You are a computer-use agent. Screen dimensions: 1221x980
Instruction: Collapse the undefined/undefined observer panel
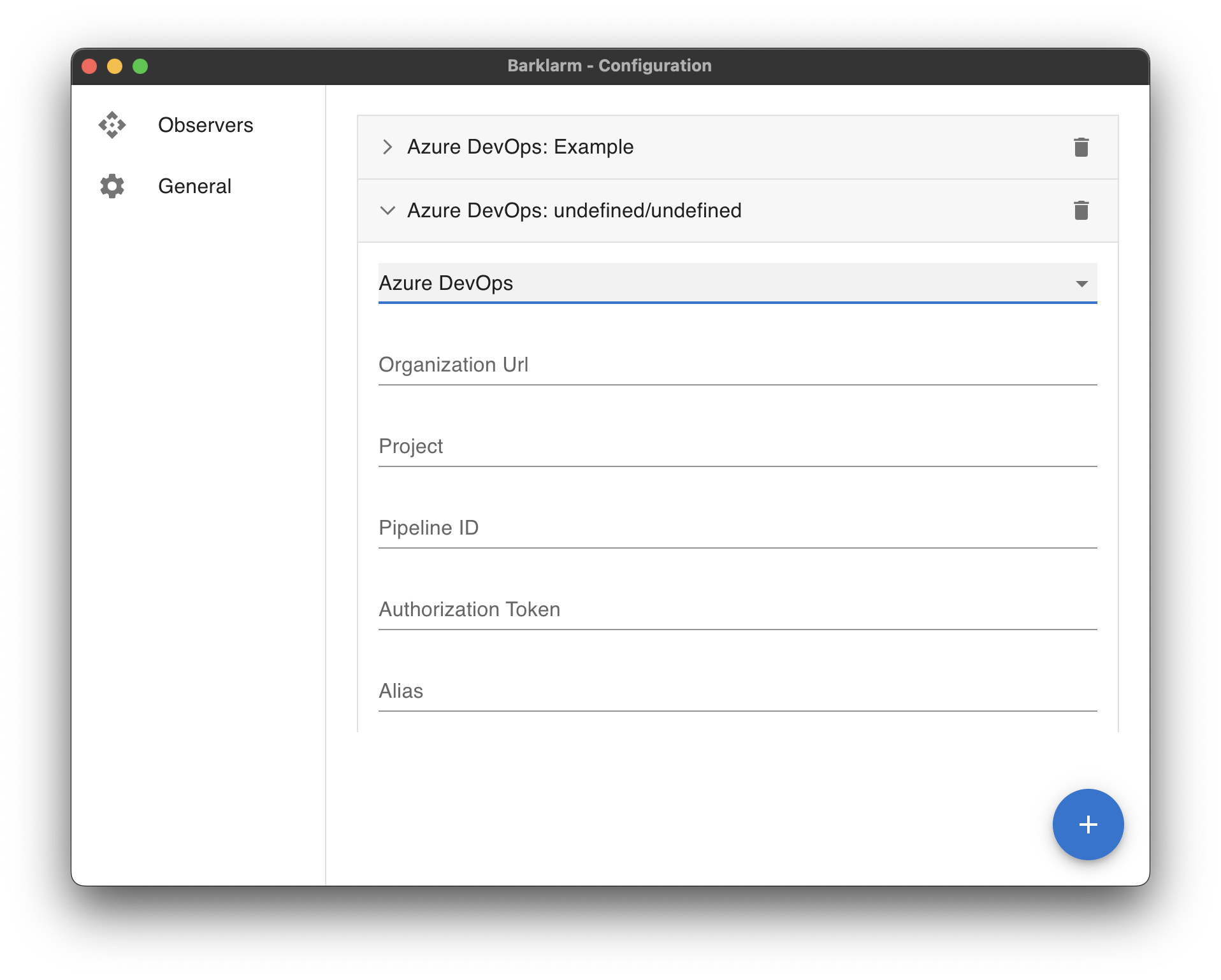pyautogui.click(x=387, y=210)
